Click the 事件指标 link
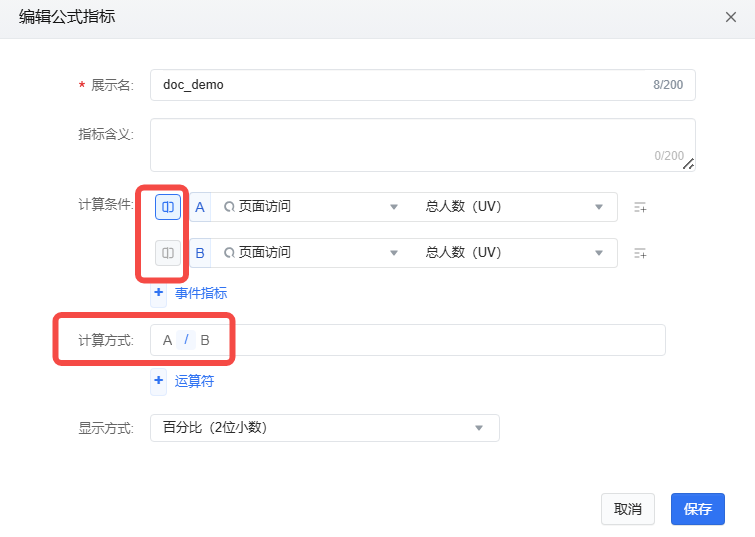755x537 pixels. pos(201,293)
